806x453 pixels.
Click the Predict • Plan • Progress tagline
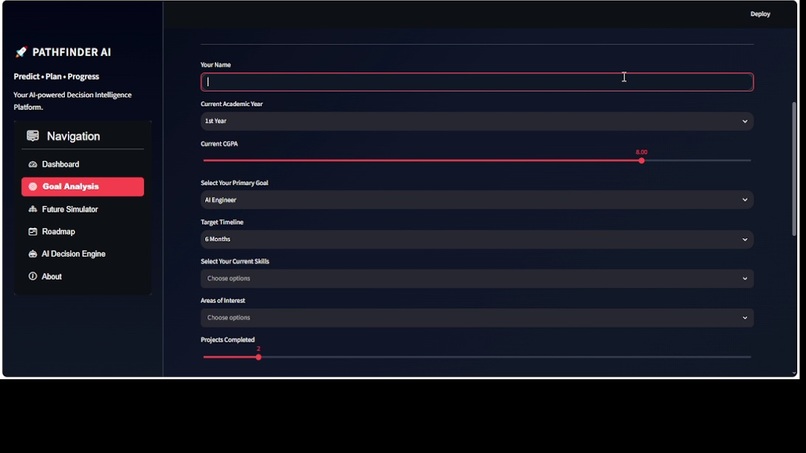pos(57,77)
